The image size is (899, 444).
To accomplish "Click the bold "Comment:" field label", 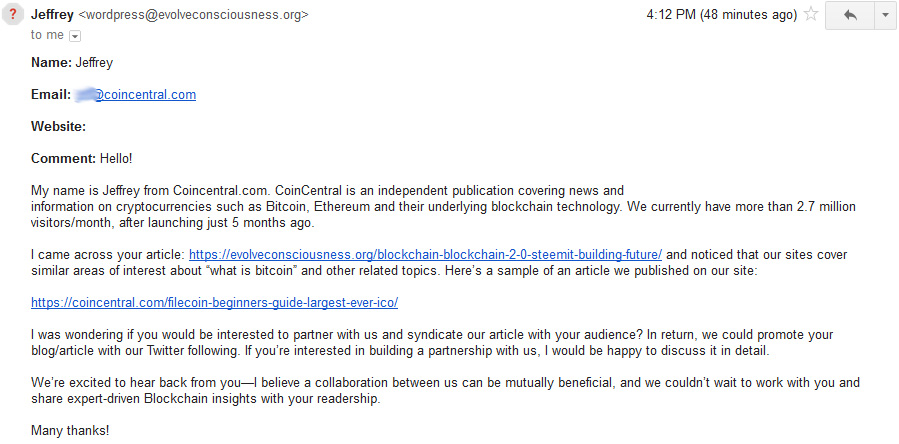I will [64, 158].
